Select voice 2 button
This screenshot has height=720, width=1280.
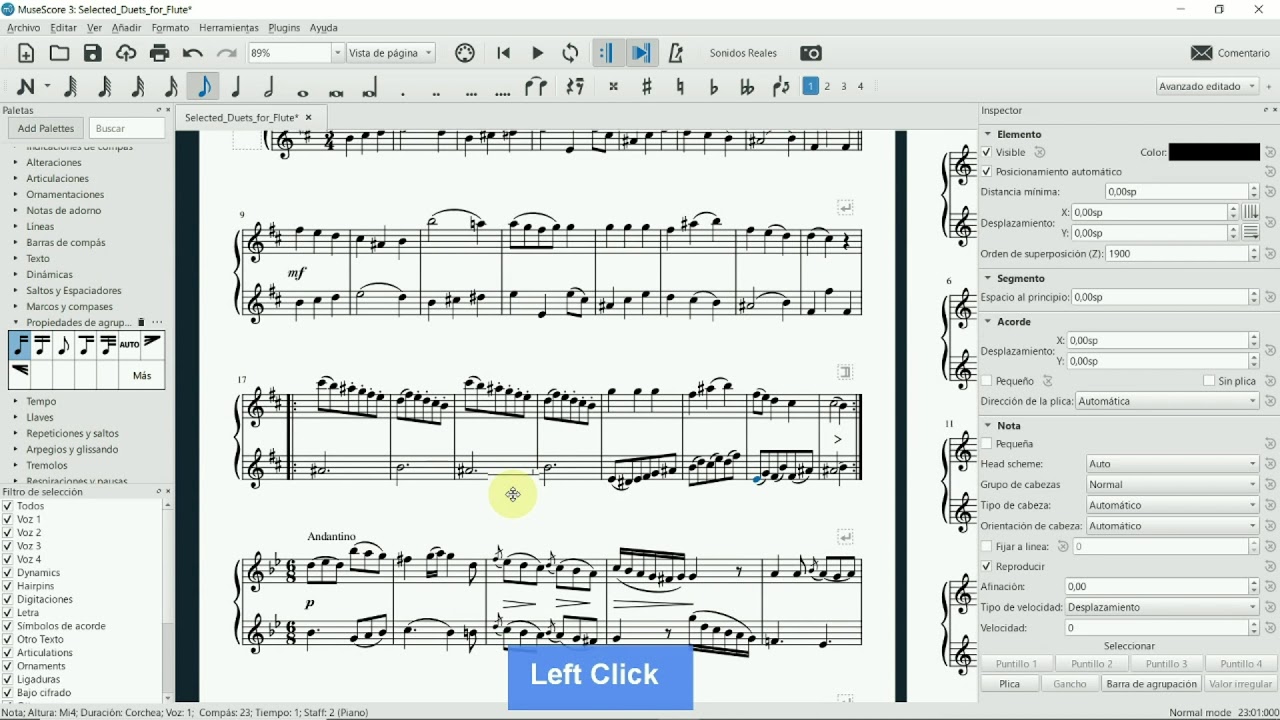tap(827, 86)
